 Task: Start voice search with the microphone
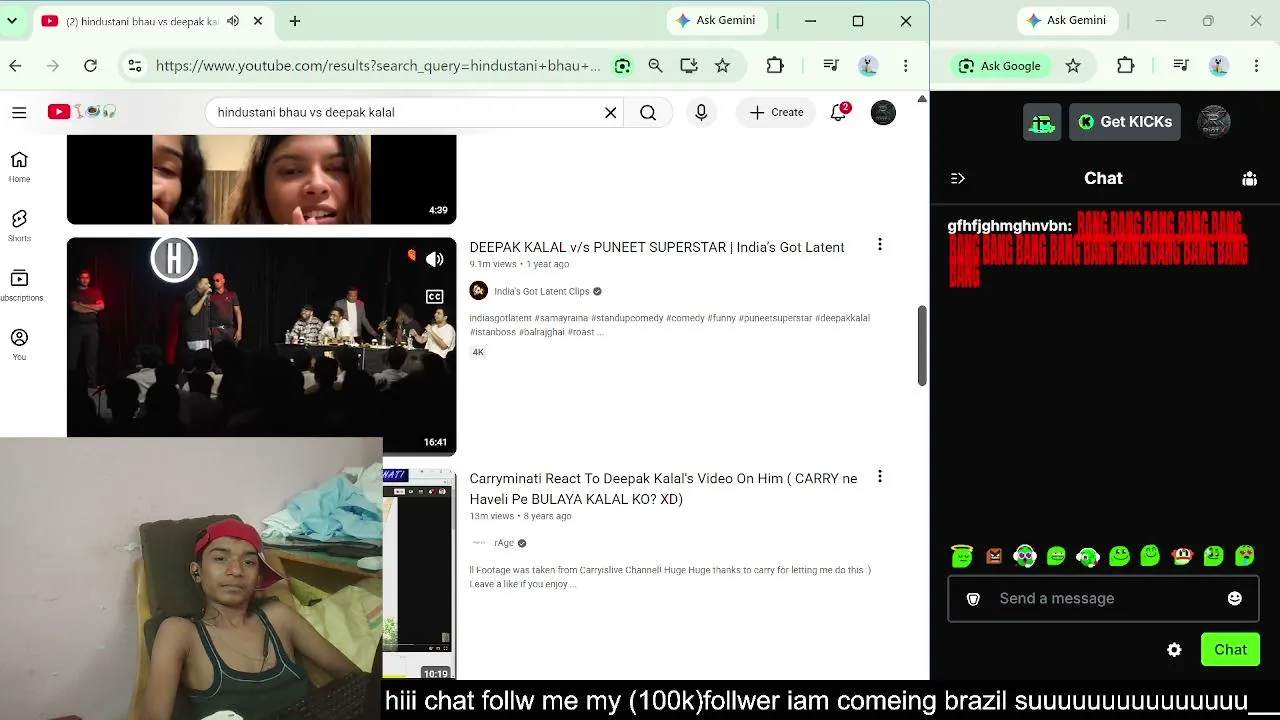point(701,112)
